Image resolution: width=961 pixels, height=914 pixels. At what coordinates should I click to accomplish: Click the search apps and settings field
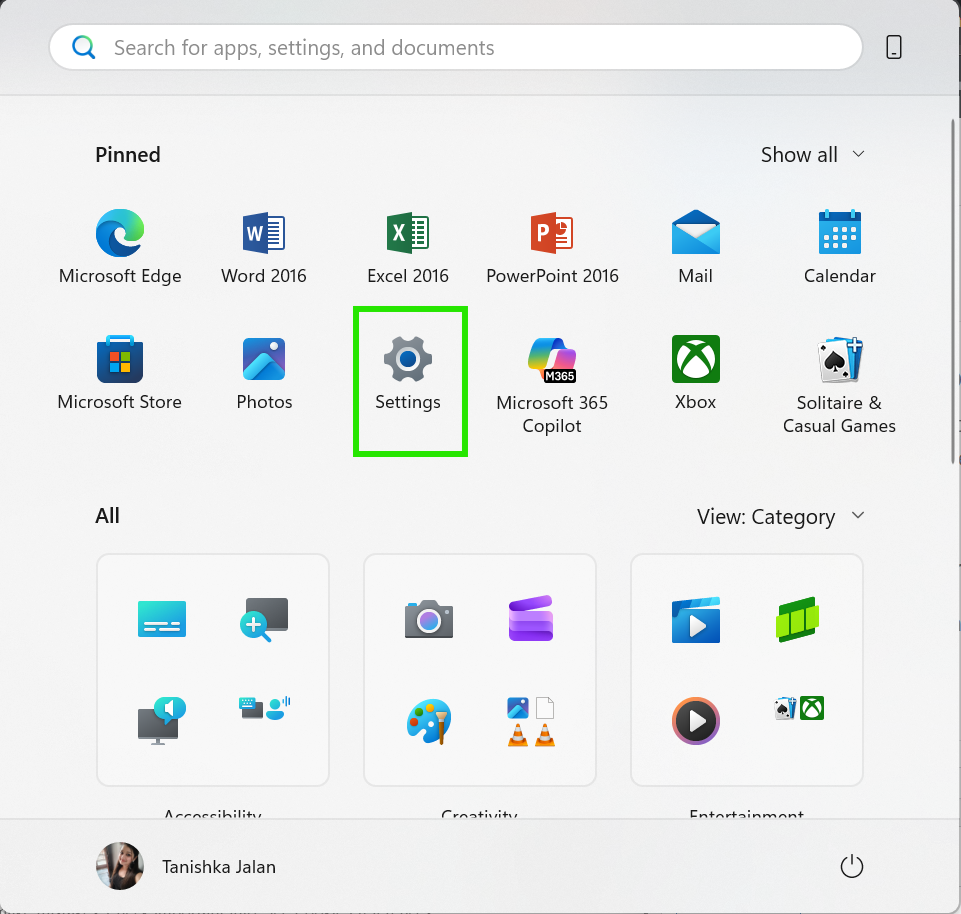(x=455, y=47)
